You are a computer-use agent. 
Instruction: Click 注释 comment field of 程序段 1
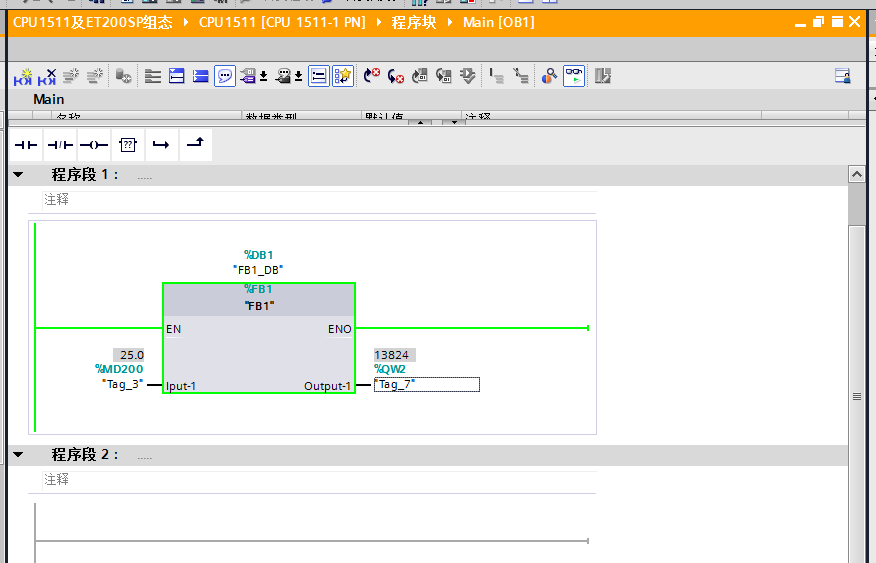pyautogui.click(x=320, y=200)
